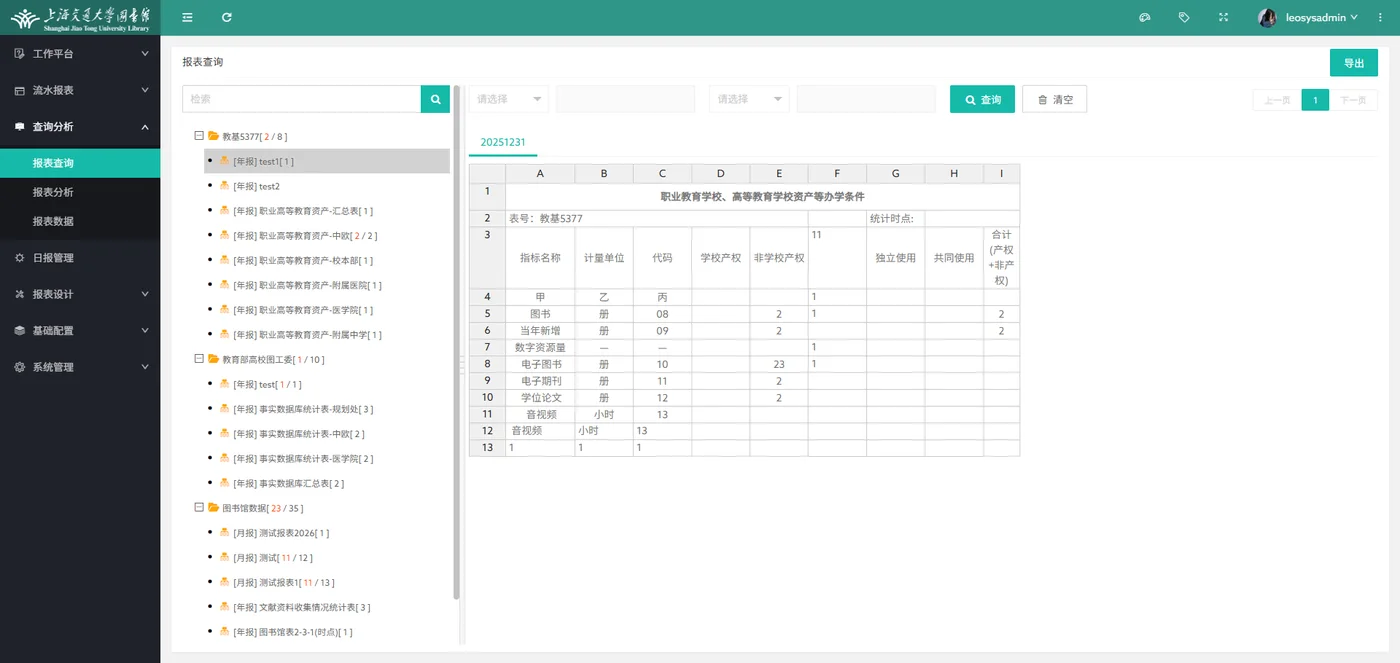The width and height of the screenshot is (1400, 663).
Task: Select 文献资料收集情况统计表 tree item
Action: click(x=302, y=607)
